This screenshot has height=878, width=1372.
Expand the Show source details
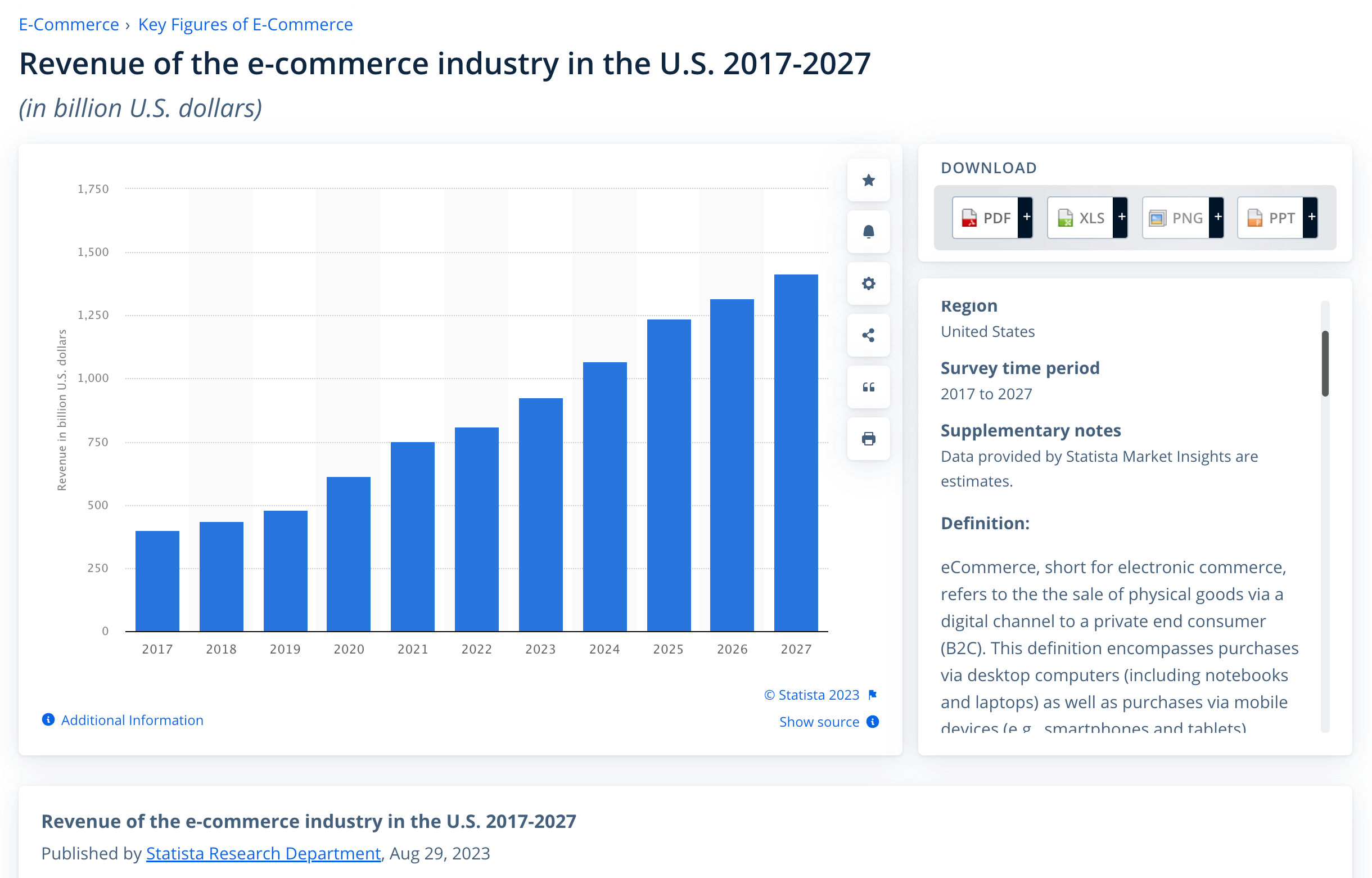[x=819, y=722]
